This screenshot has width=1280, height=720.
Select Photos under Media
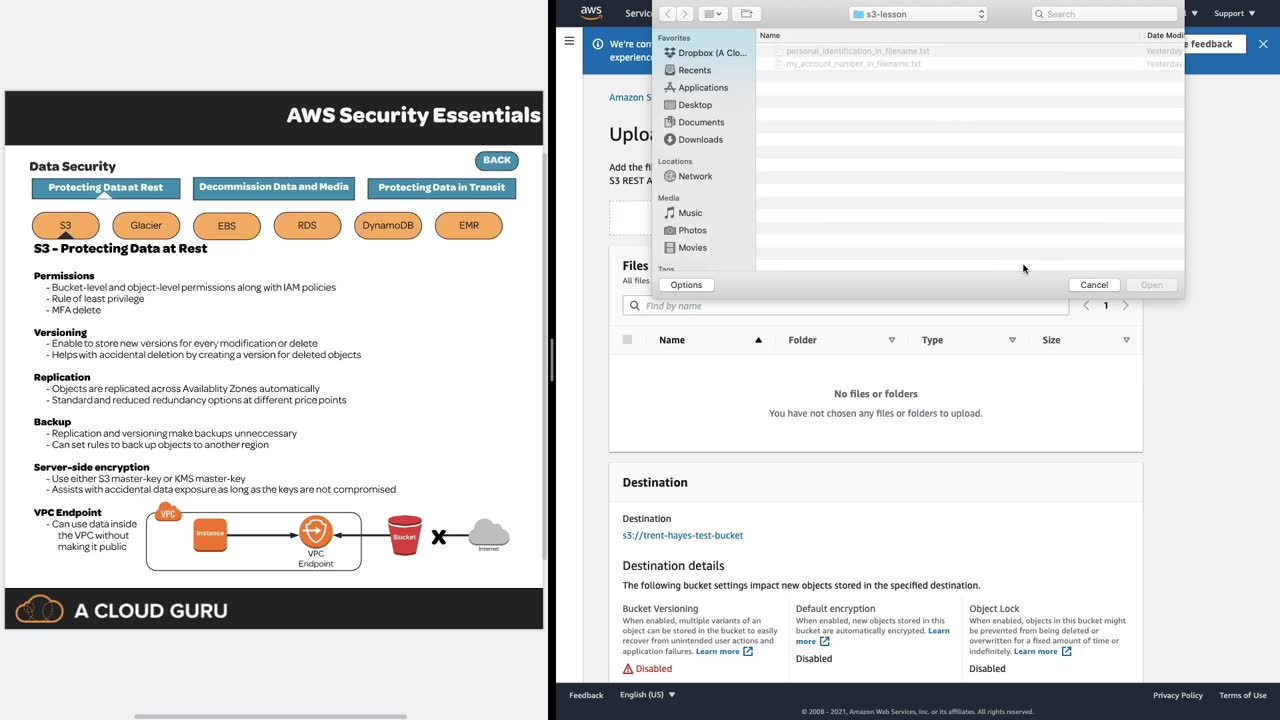pyautogui.click(x=685, y=230)
